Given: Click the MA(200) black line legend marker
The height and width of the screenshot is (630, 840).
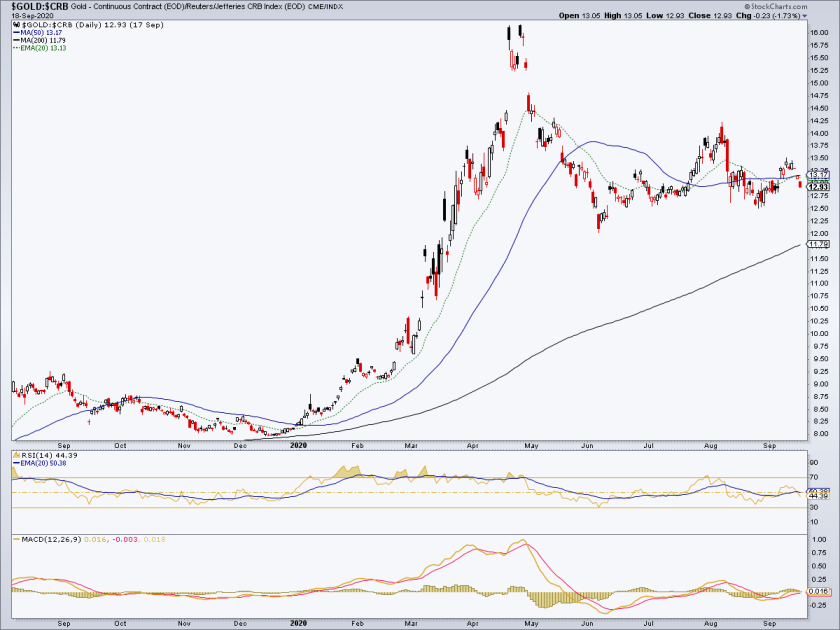Looking at the screenshot, I should click(16, 40).
